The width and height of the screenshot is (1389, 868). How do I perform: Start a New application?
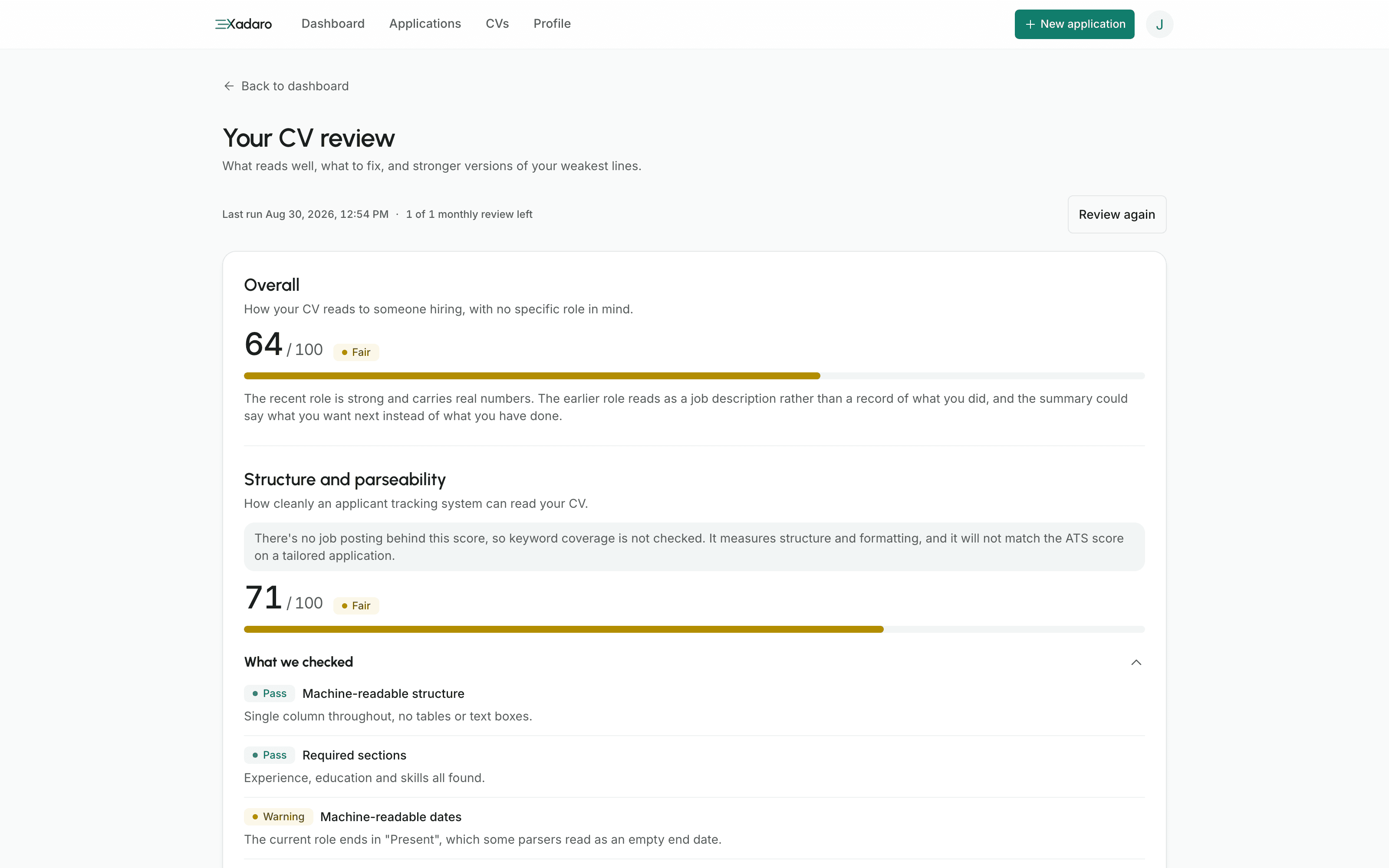point(1074,24)
